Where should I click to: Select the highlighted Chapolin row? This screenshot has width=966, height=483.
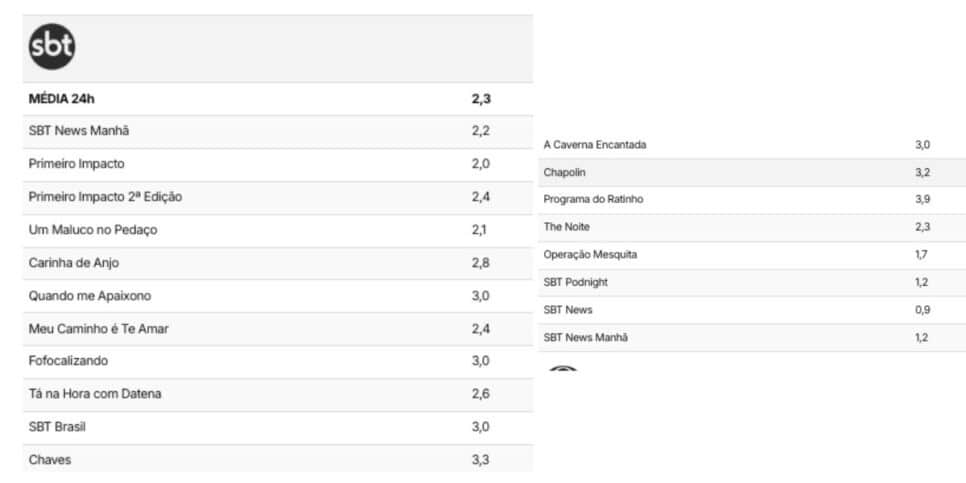[x=752, y=172]
